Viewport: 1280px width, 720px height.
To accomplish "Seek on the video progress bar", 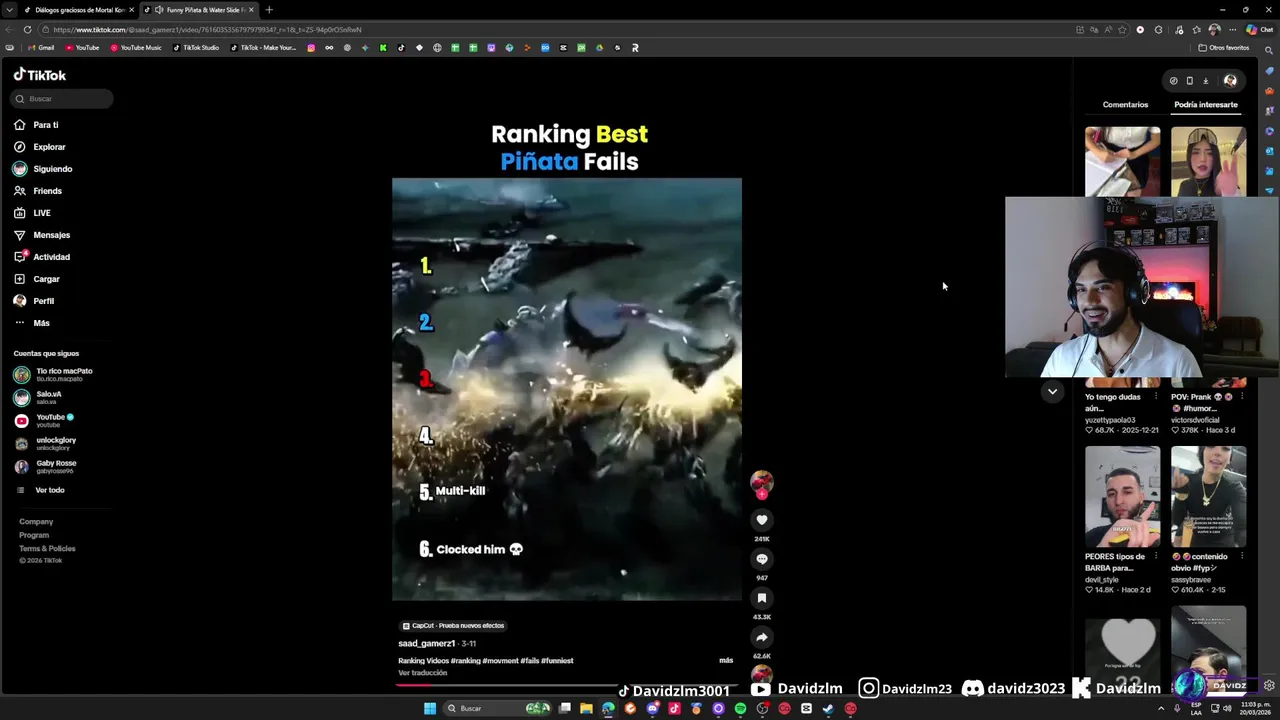I will [567, 685].
